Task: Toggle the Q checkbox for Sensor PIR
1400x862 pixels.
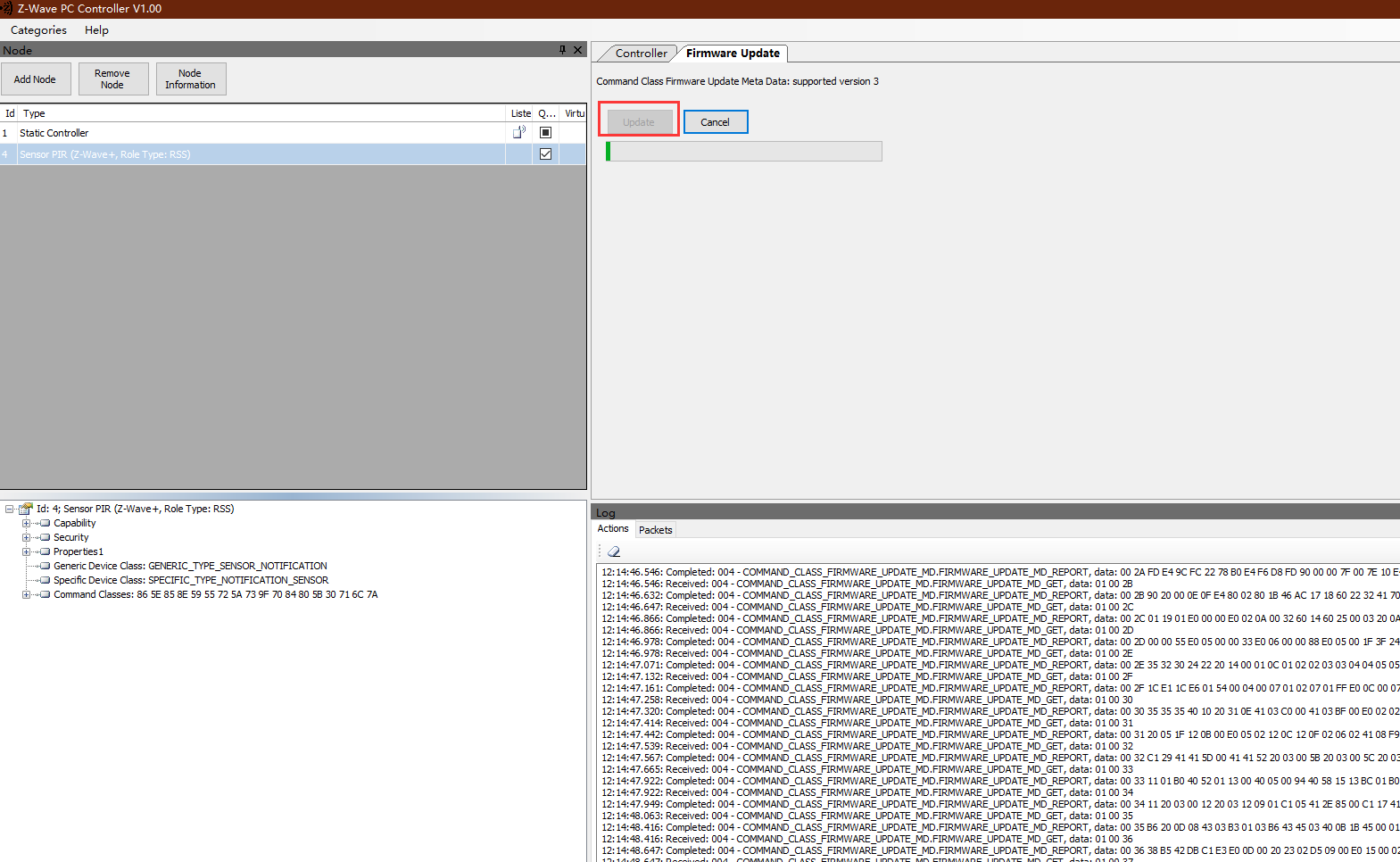Action: point(546,153)
